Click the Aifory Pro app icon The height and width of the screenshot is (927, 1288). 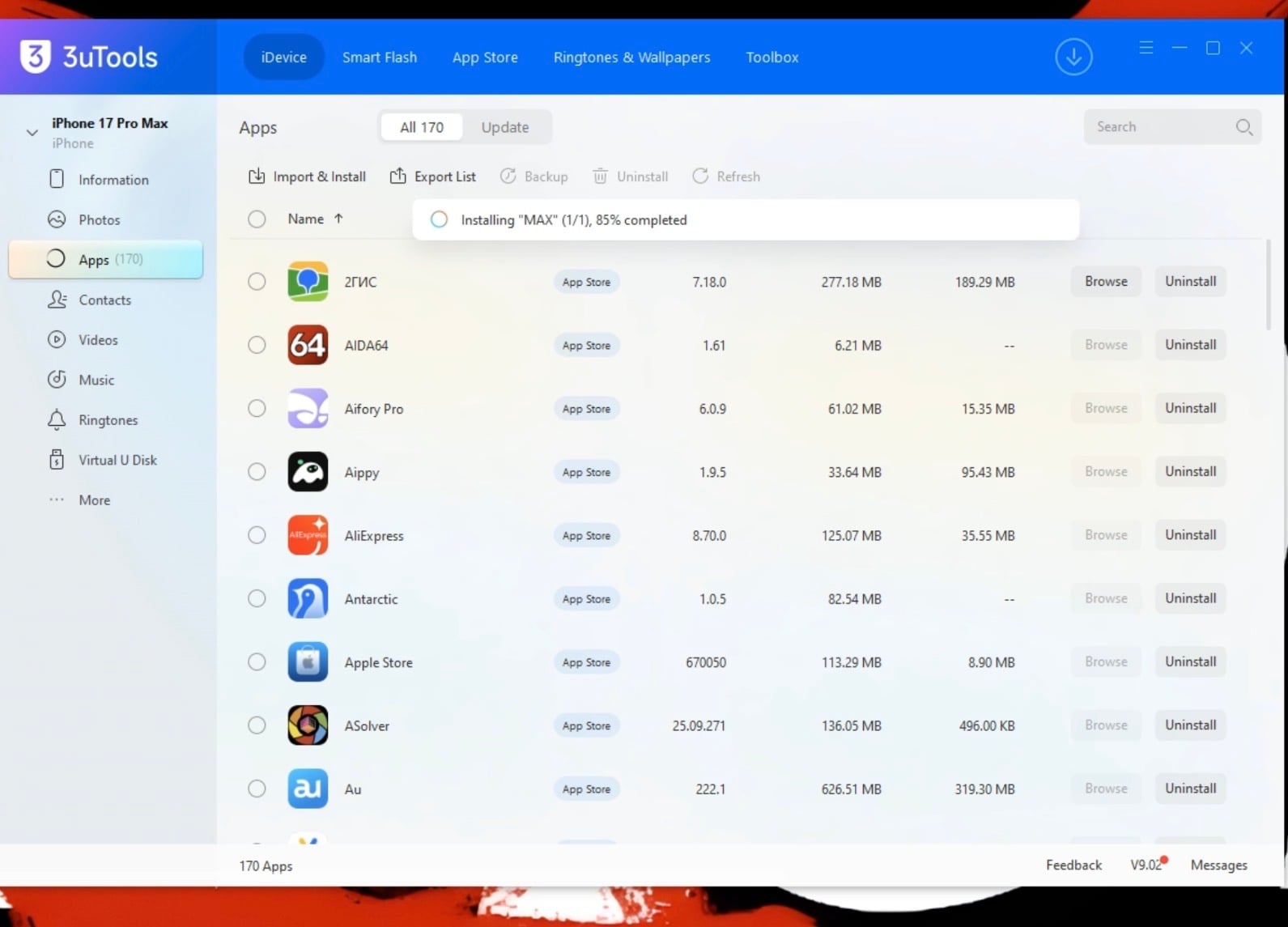coord(308,408)
